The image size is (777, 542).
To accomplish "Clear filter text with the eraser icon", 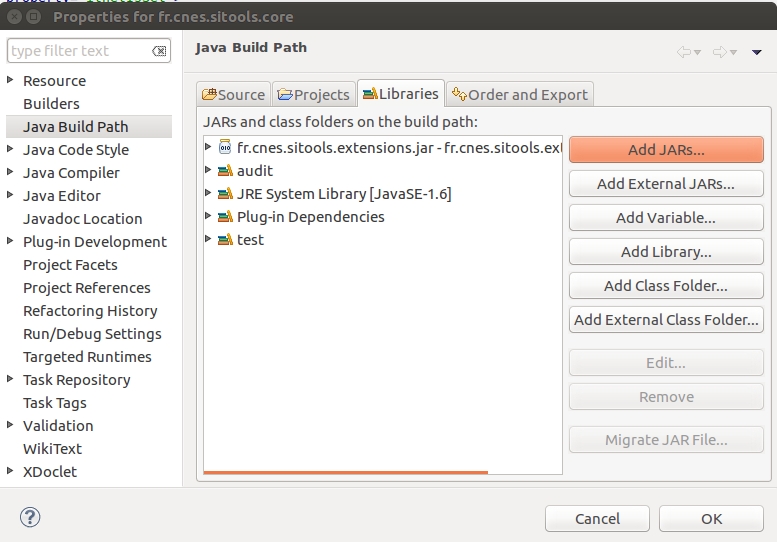I will [x=159, y=51].
